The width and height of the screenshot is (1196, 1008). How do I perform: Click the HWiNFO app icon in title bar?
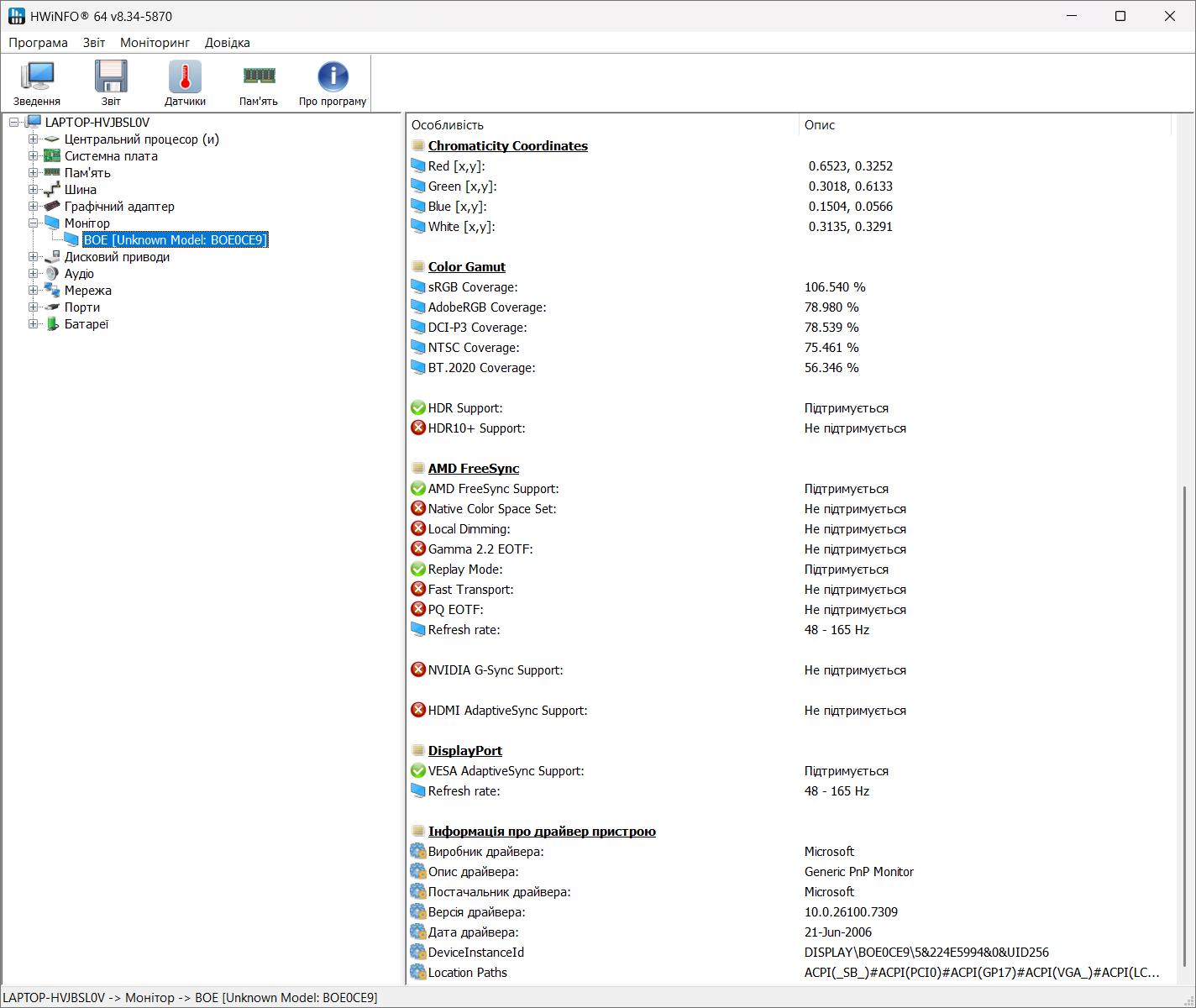[17, 16]
